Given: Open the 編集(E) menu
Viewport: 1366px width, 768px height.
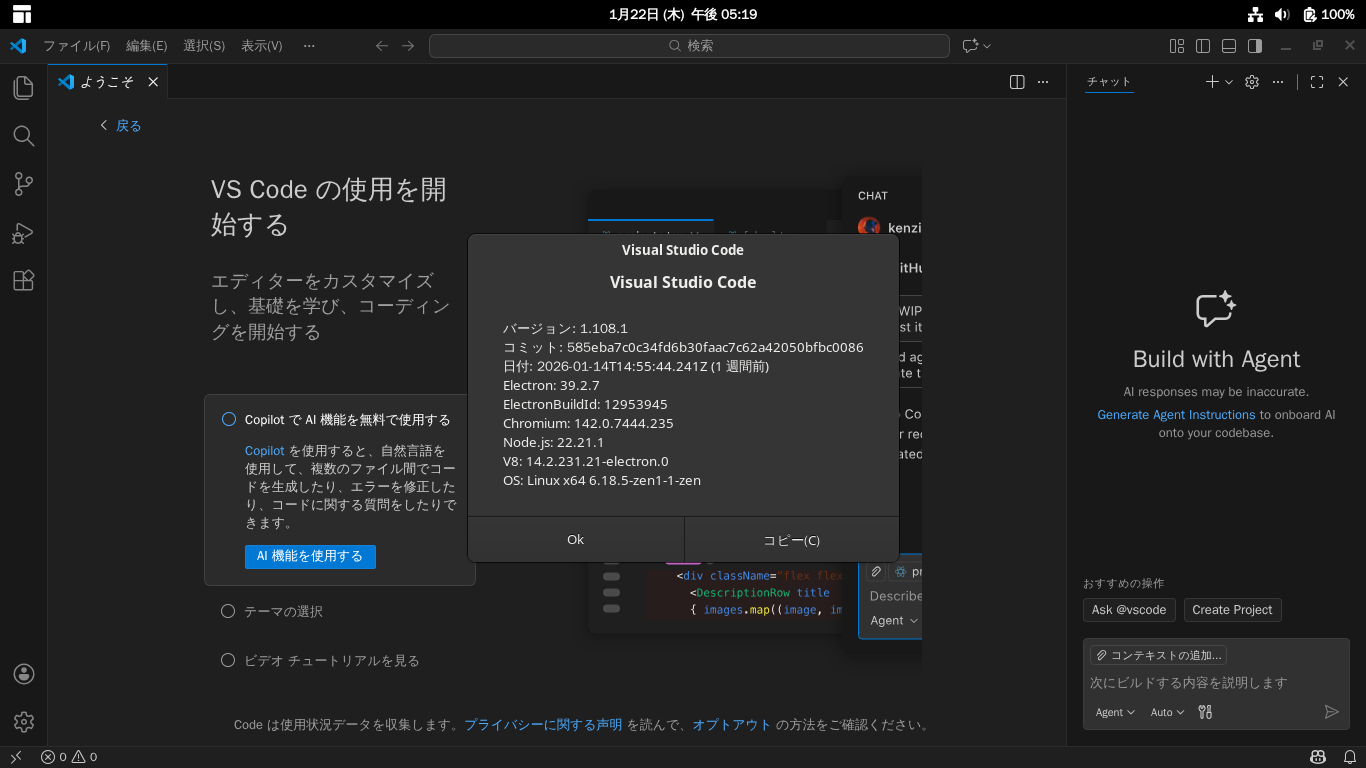Looking at the screenshot, I should (x=146, y=46).
